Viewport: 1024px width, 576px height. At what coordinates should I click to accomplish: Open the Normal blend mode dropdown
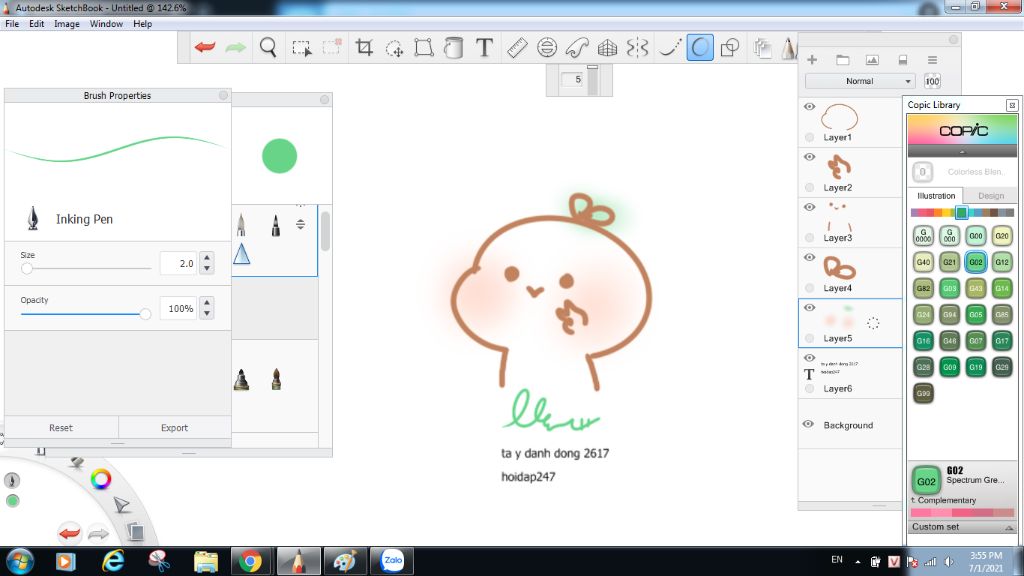[x=860, y=81]
